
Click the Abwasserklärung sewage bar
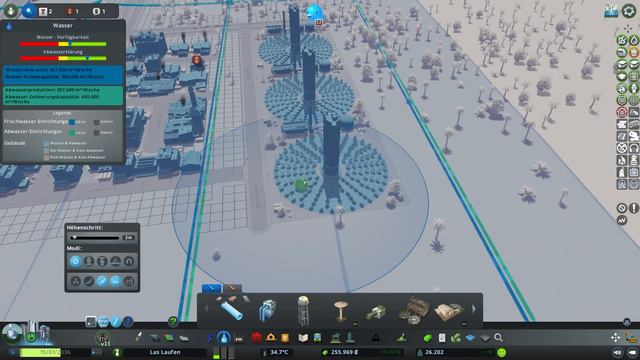coord(63,58)
